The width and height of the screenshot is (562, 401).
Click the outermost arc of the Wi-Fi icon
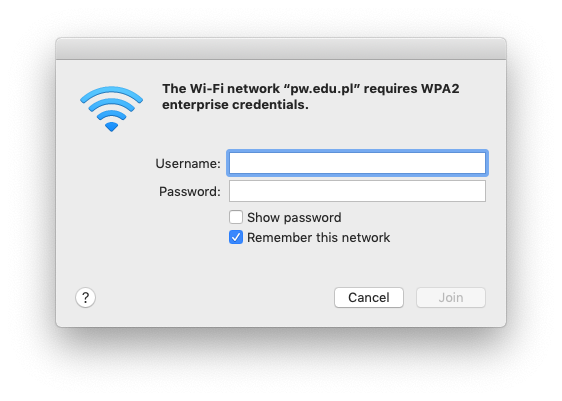[111, 93]
